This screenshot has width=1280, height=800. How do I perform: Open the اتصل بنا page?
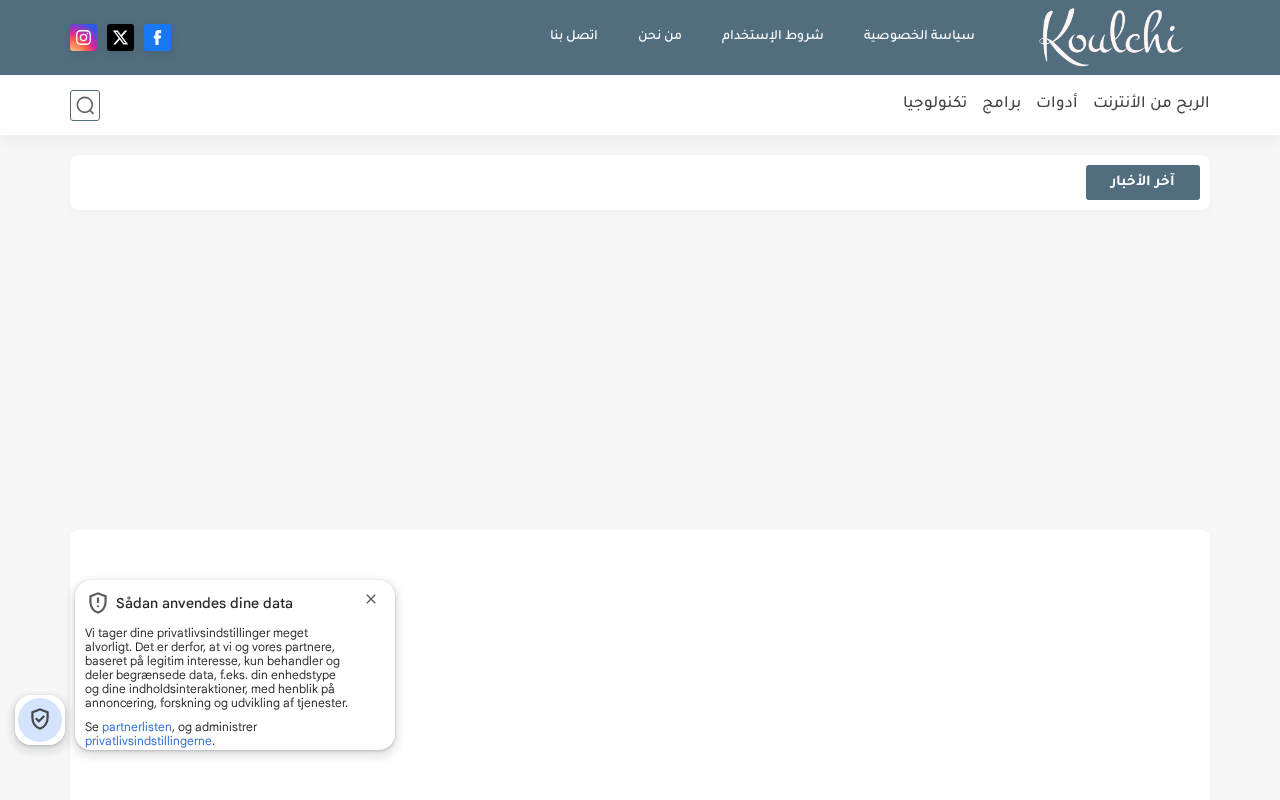(574, 35)
